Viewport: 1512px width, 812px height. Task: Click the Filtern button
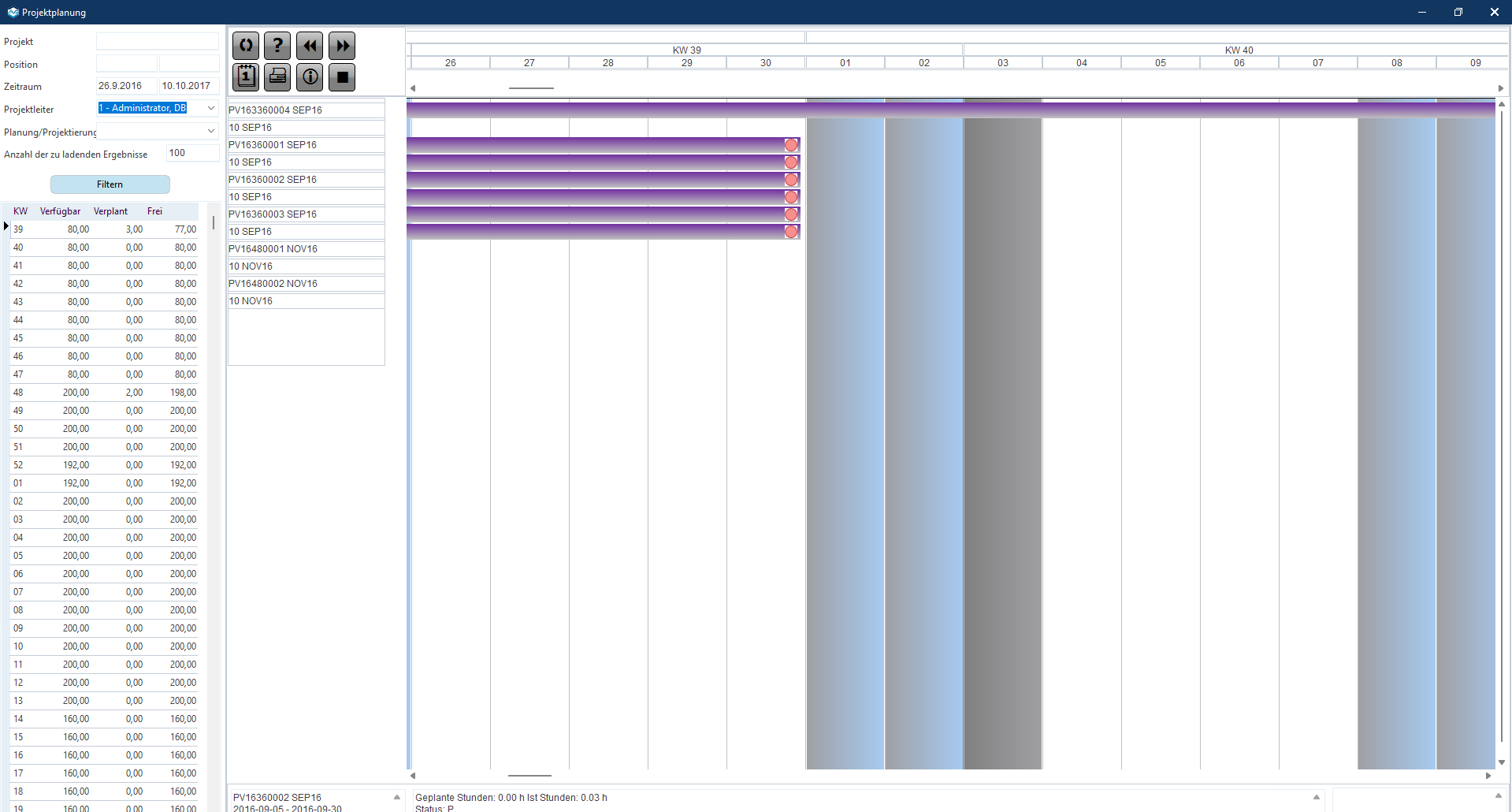click(110, 184)
